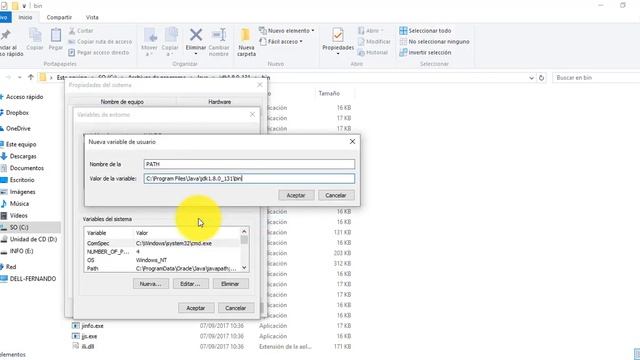The image size is (640, 360).
Task: Focus the Buscar en bin search box
Action: click(x=596, y=78)
